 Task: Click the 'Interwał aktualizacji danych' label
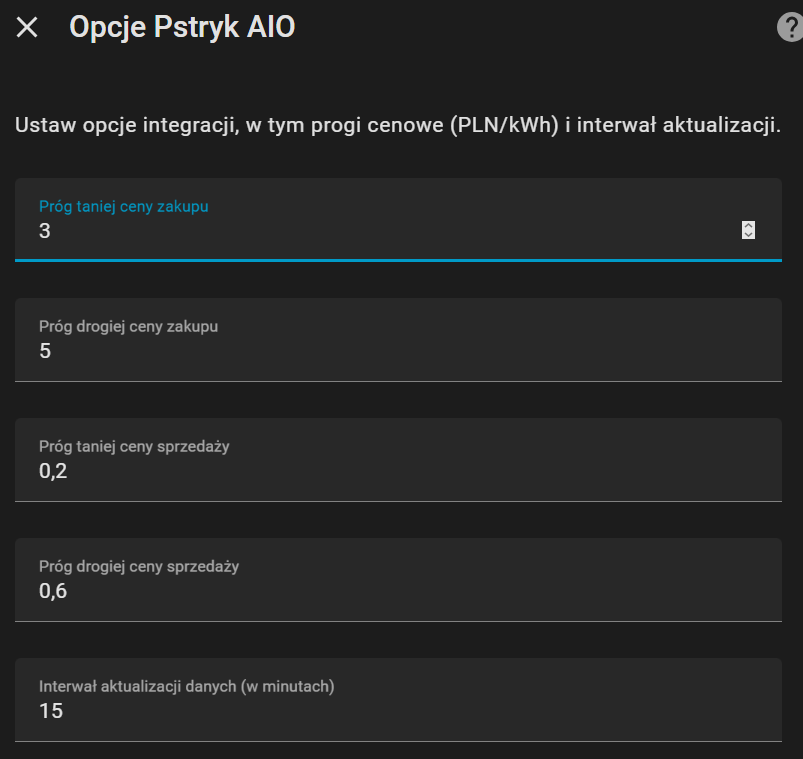pos(186,686)
